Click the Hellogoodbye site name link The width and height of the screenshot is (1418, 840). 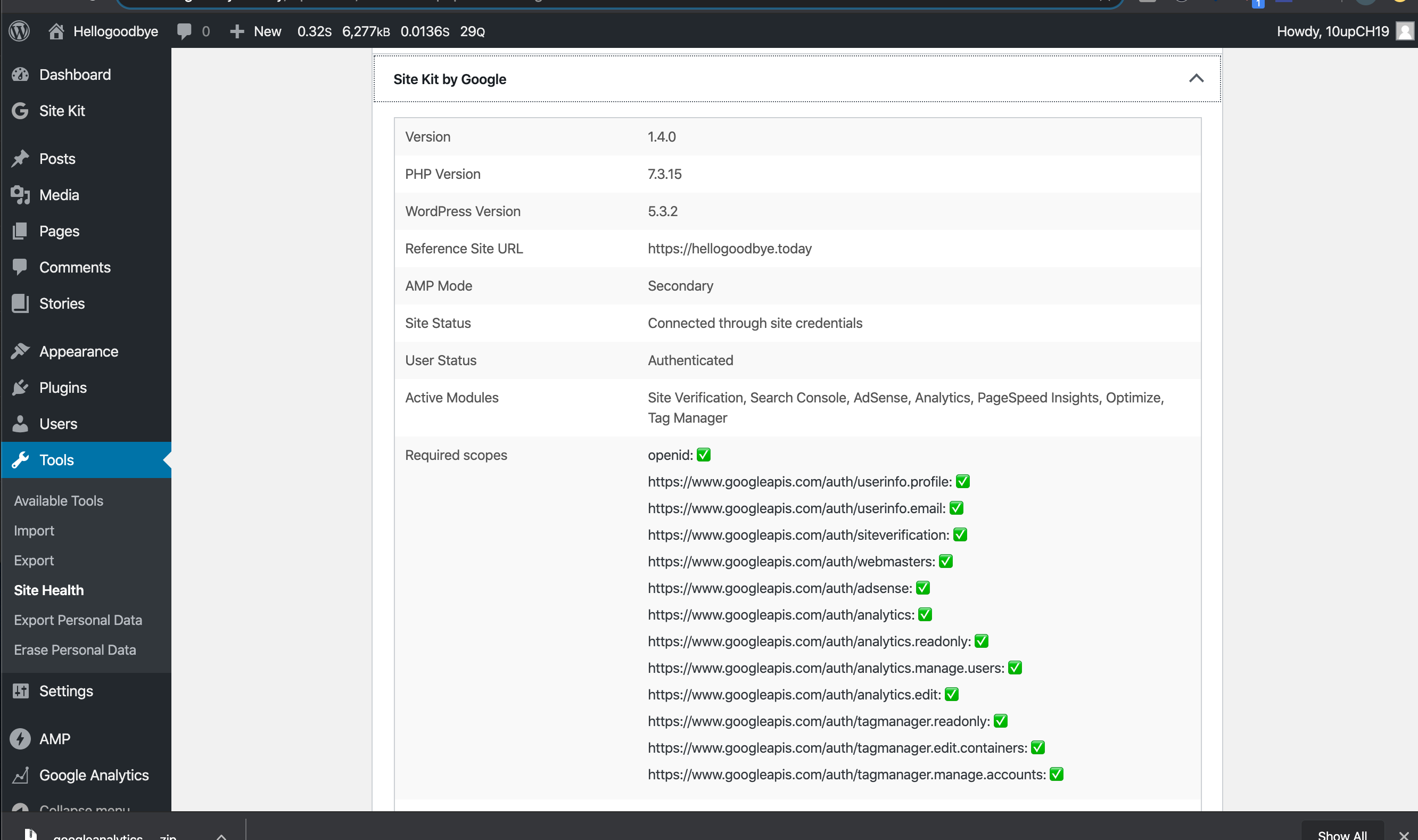116,31
